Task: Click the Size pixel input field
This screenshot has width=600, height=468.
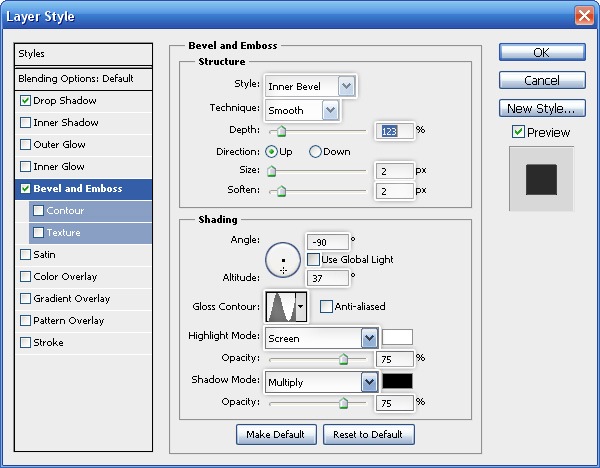Action: pos(395,171)
